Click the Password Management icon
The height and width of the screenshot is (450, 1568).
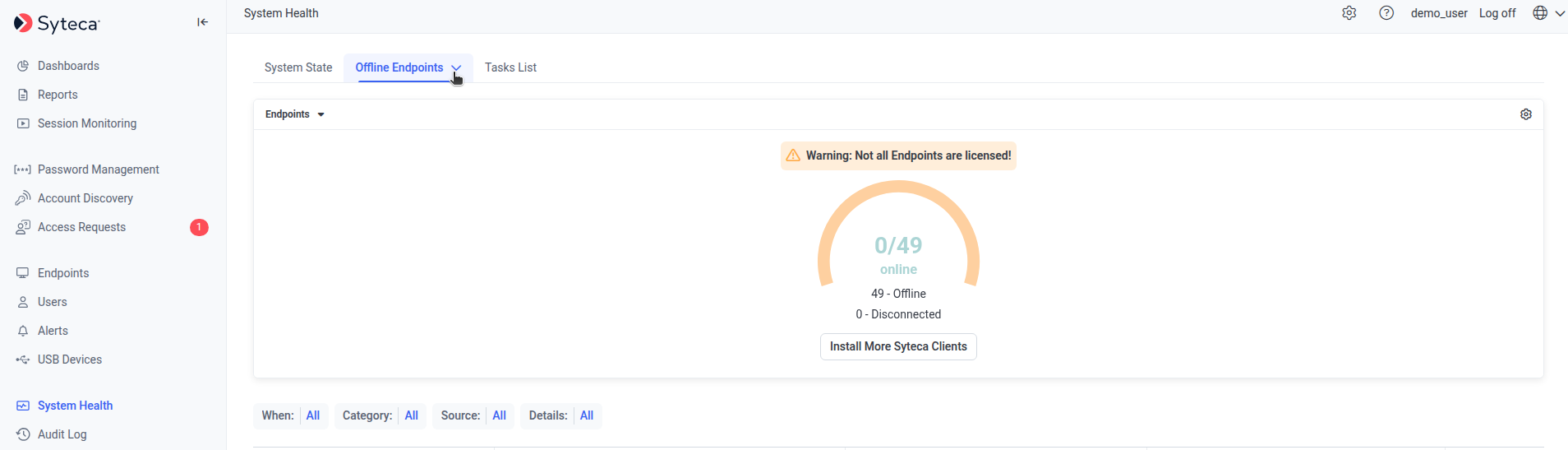(x=23, y=169)
